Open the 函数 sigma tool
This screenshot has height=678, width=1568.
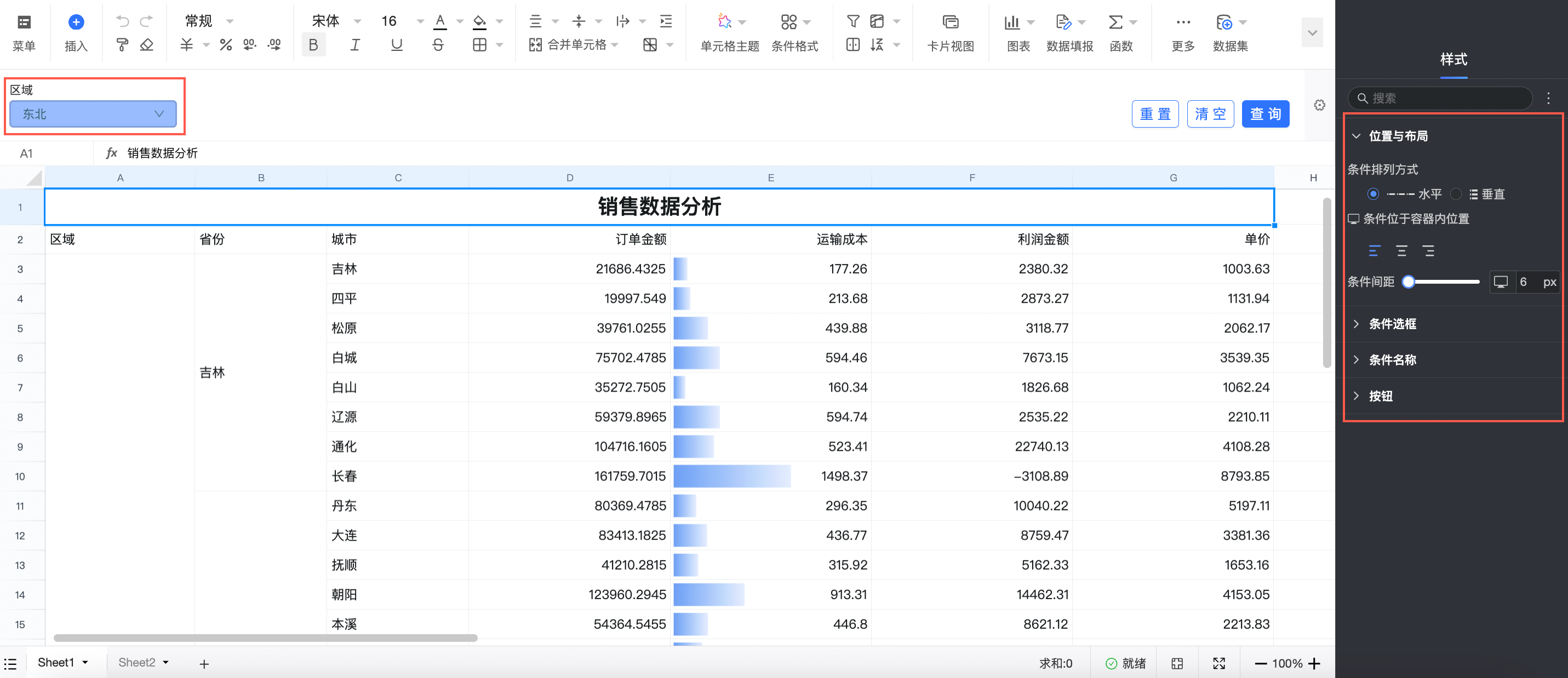pos(1121,33)
